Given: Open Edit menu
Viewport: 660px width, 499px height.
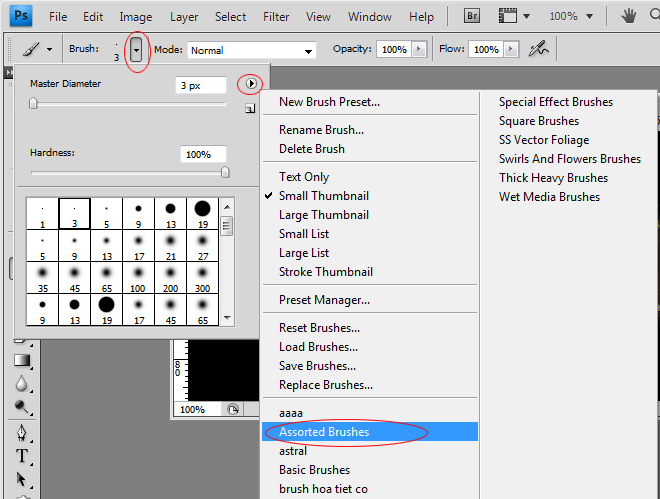Looking at the screenshot, I should pos(93,17).
